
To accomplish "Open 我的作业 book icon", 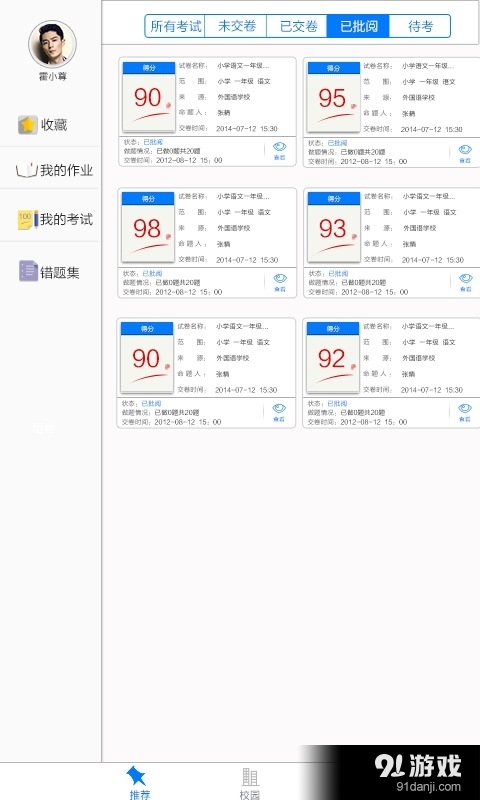I will (x=27, y=170).
